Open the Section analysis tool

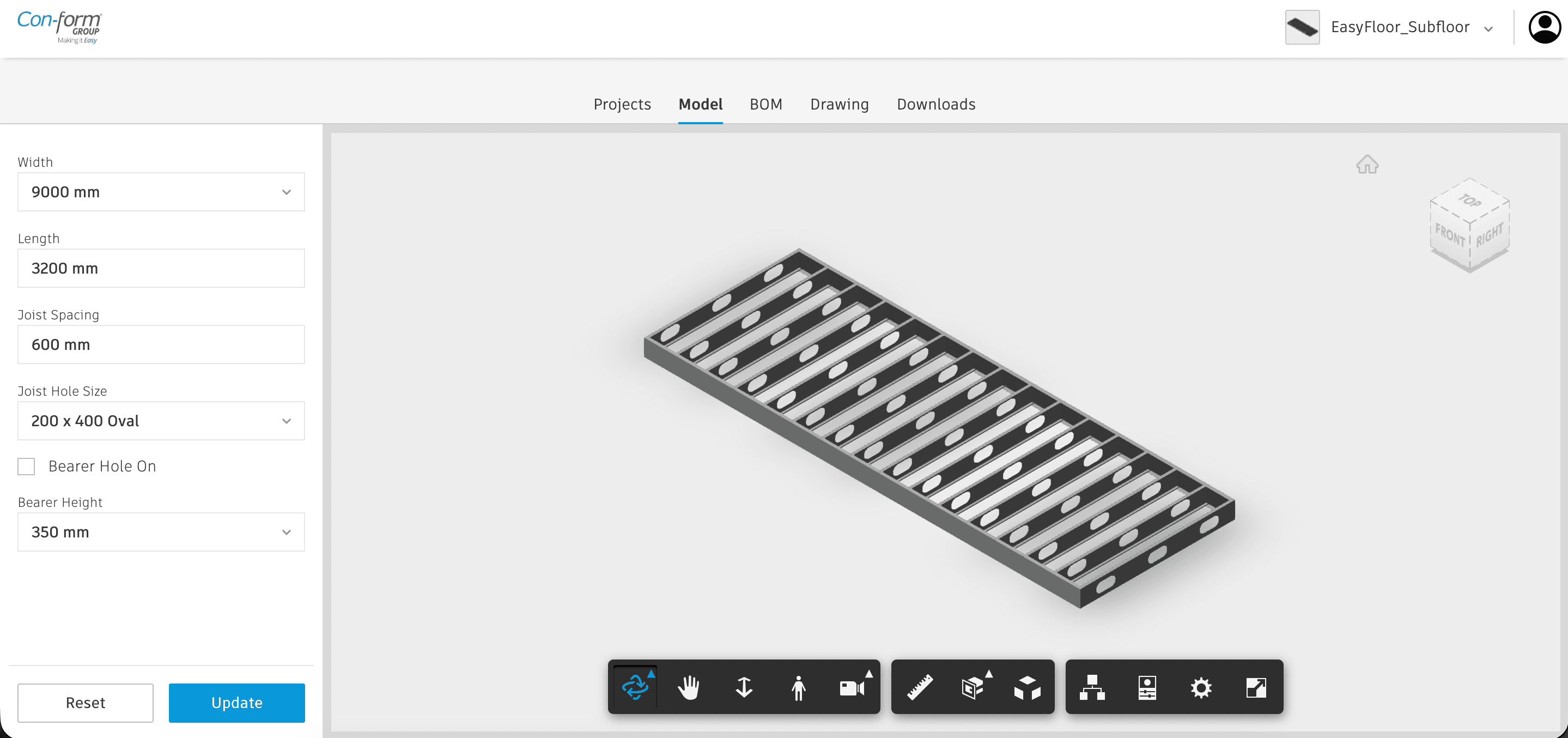(x=973, y=687)
